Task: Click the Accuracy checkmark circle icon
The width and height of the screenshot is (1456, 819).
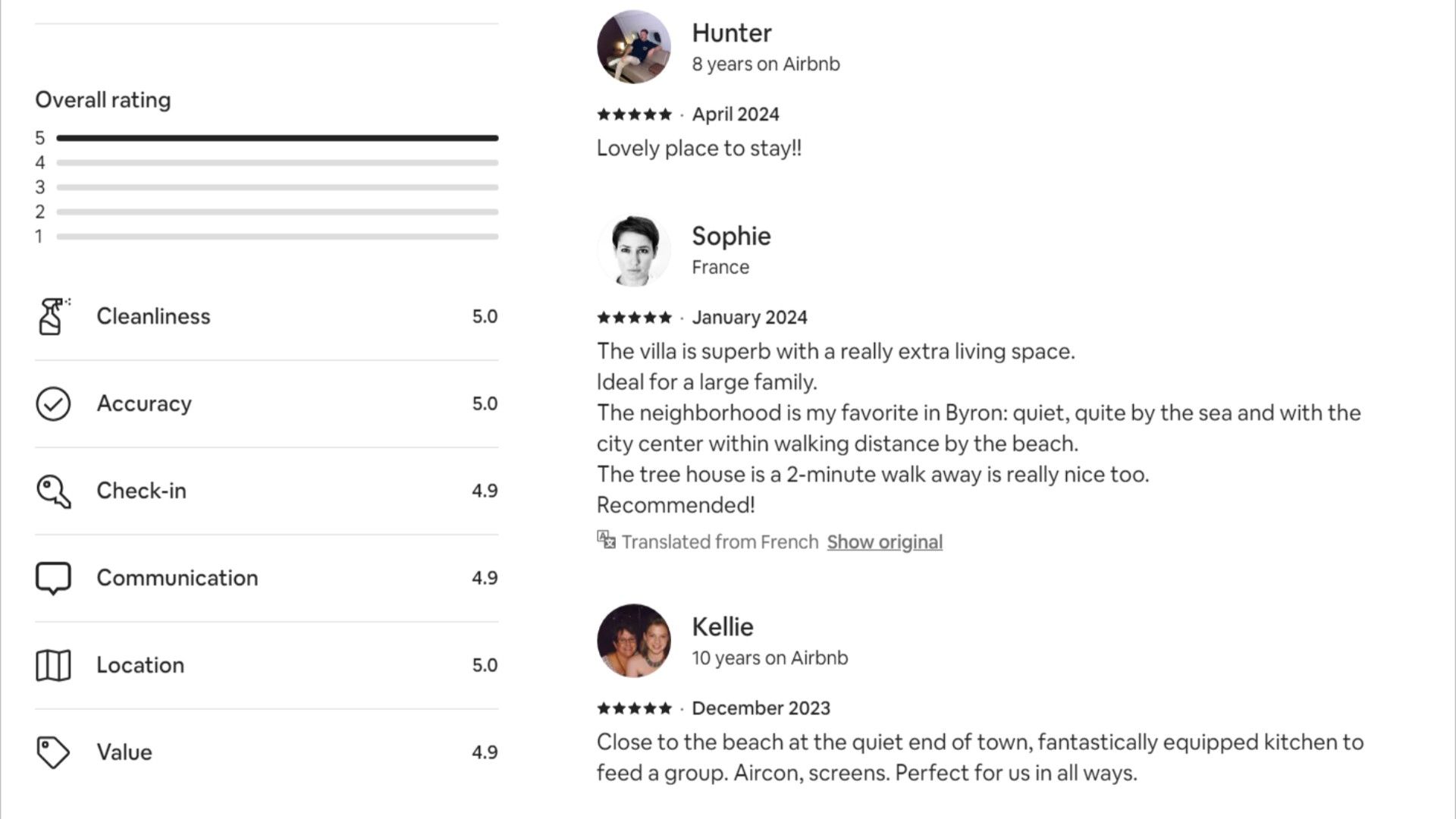Action: coord(53,403)
